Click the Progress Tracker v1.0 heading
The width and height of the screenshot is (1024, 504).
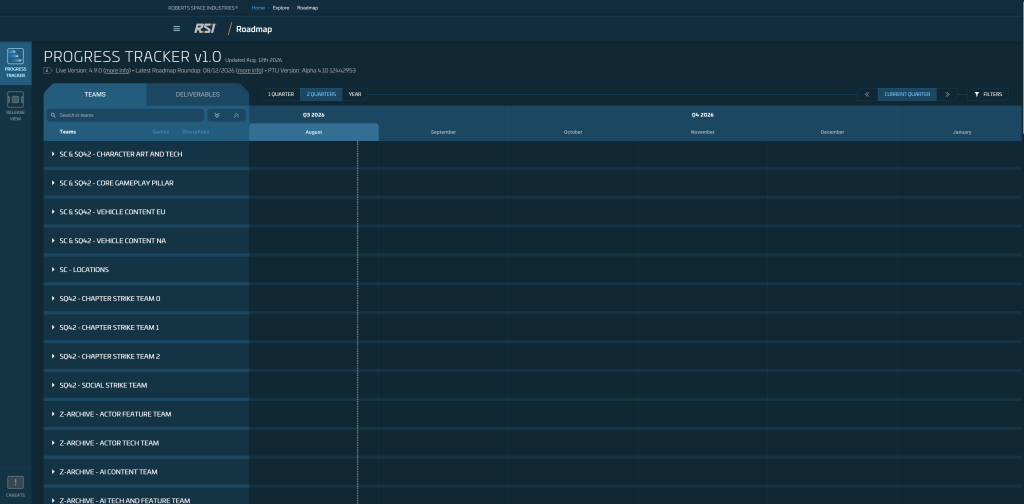[133, 56]
